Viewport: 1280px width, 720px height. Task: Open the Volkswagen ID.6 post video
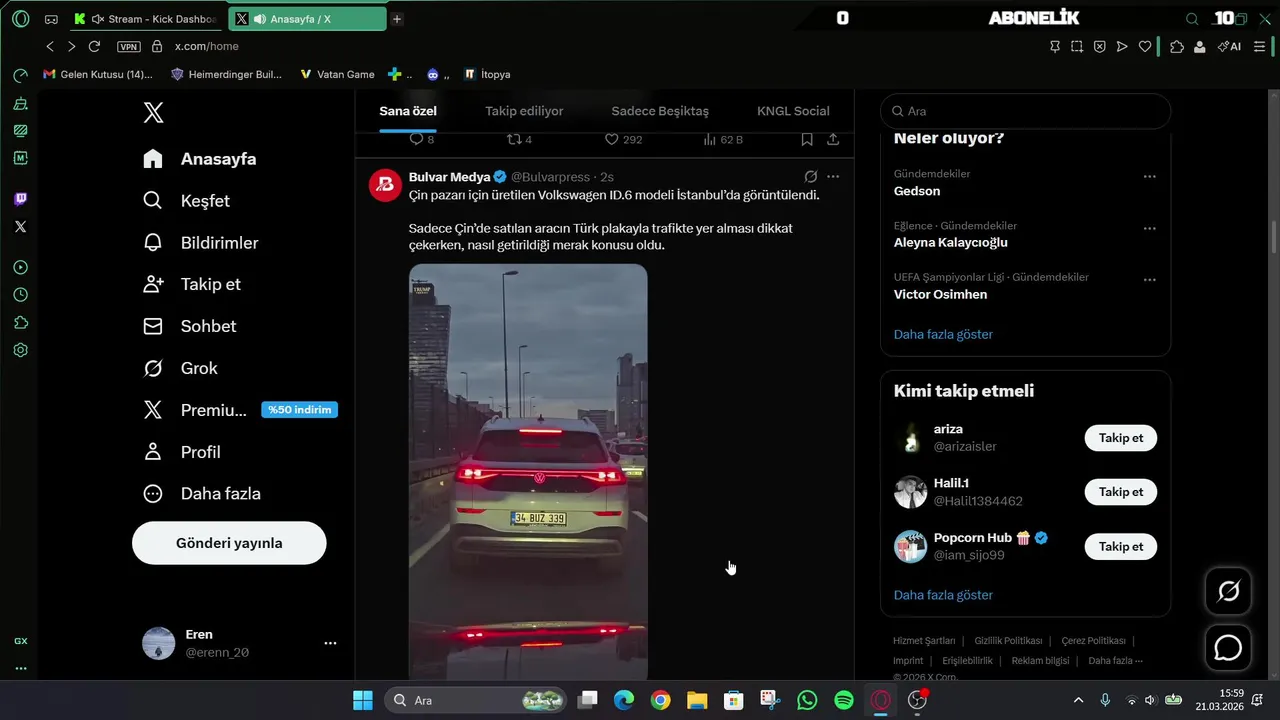(x=528, y=472)
